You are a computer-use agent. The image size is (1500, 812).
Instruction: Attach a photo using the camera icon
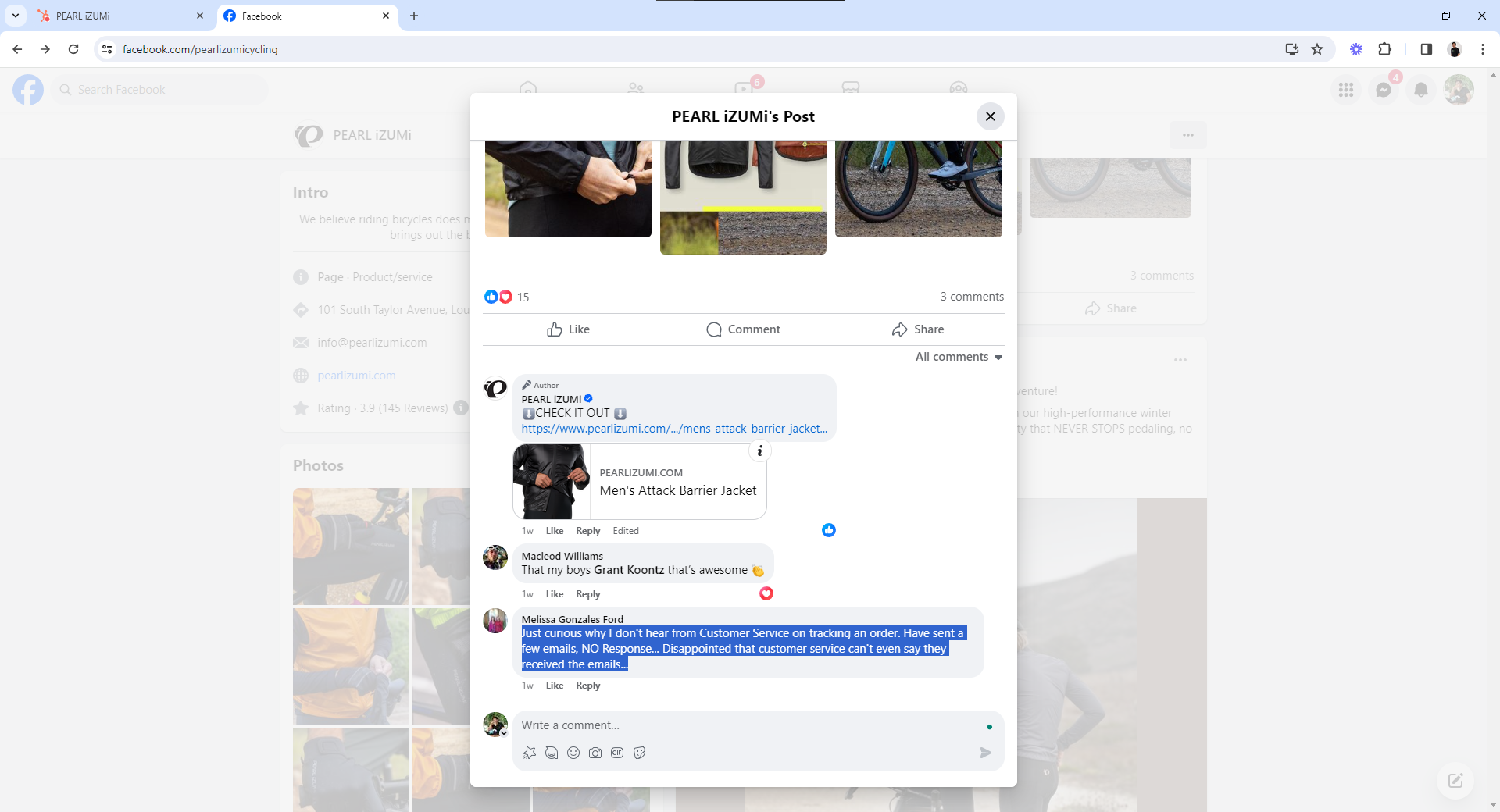[595, 753]
